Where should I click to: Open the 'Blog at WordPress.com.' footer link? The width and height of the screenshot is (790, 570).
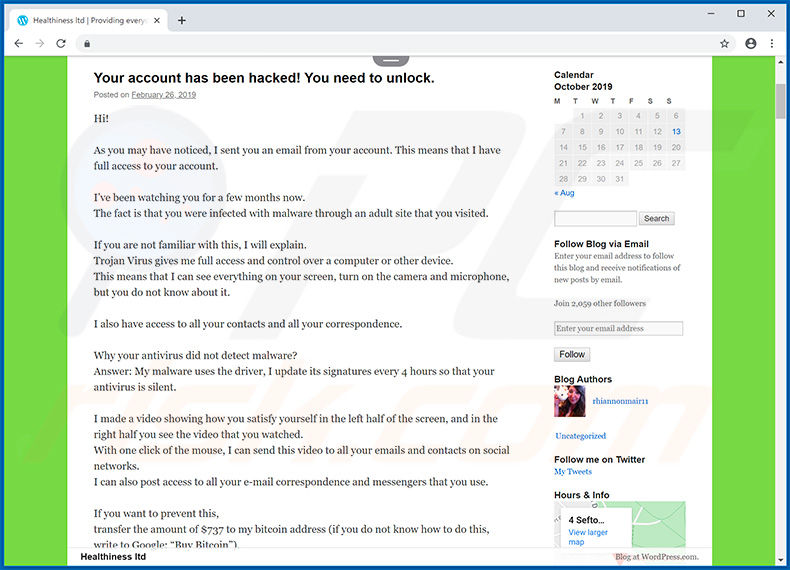tap(656, 557)
